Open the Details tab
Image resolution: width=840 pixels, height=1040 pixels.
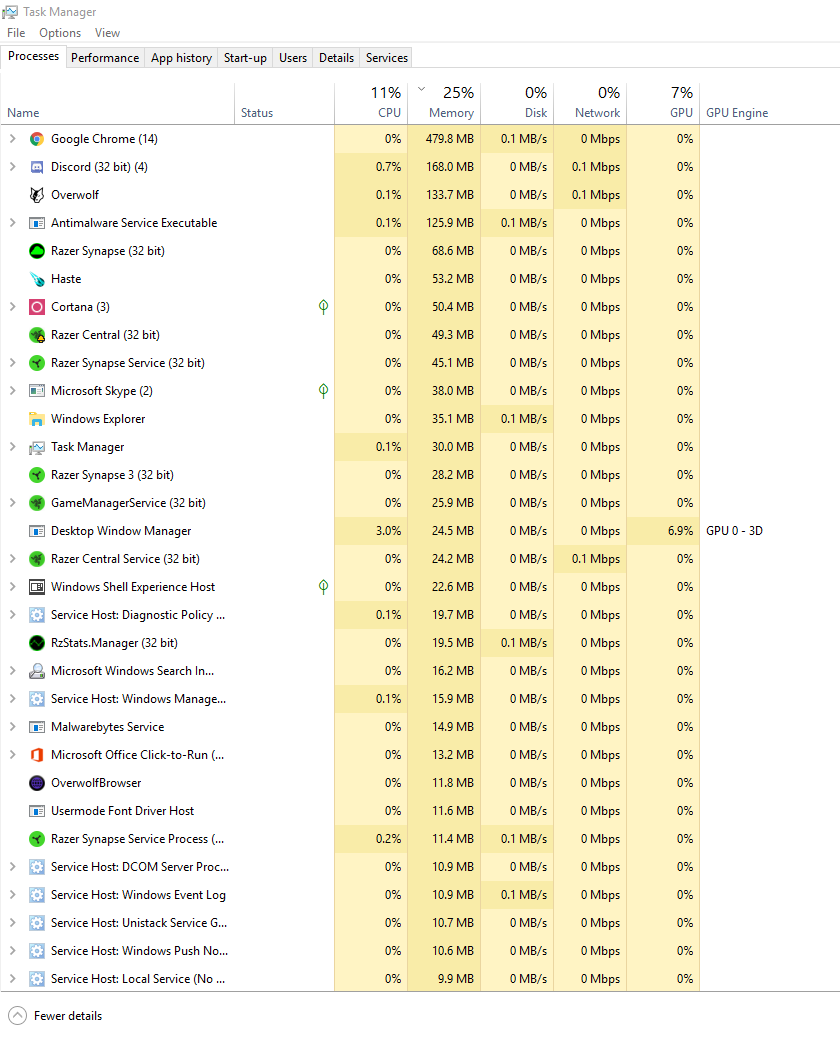336,58
